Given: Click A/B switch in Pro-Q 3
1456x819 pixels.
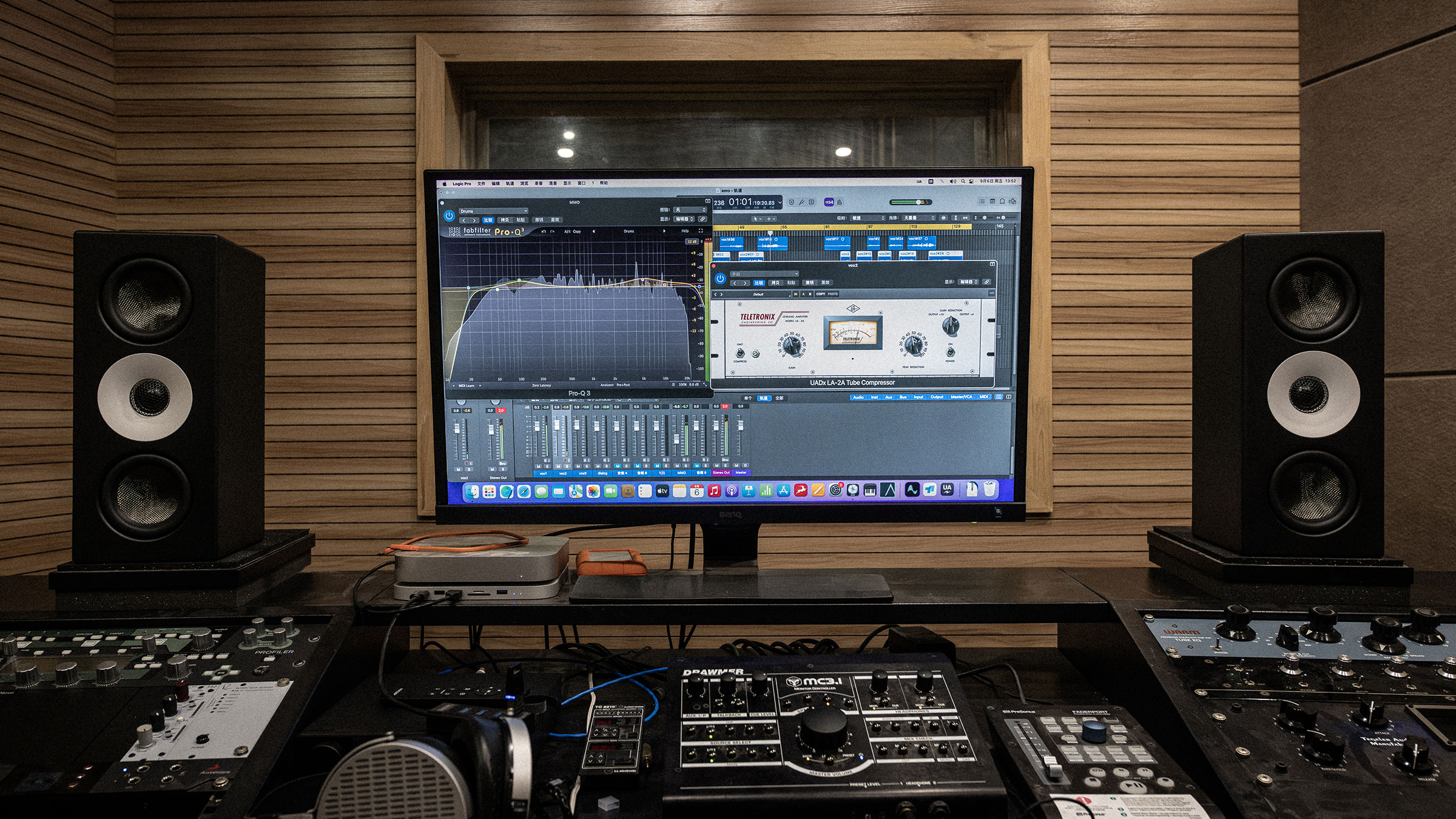Looking at the screenshot, I should tap(567, 231).
